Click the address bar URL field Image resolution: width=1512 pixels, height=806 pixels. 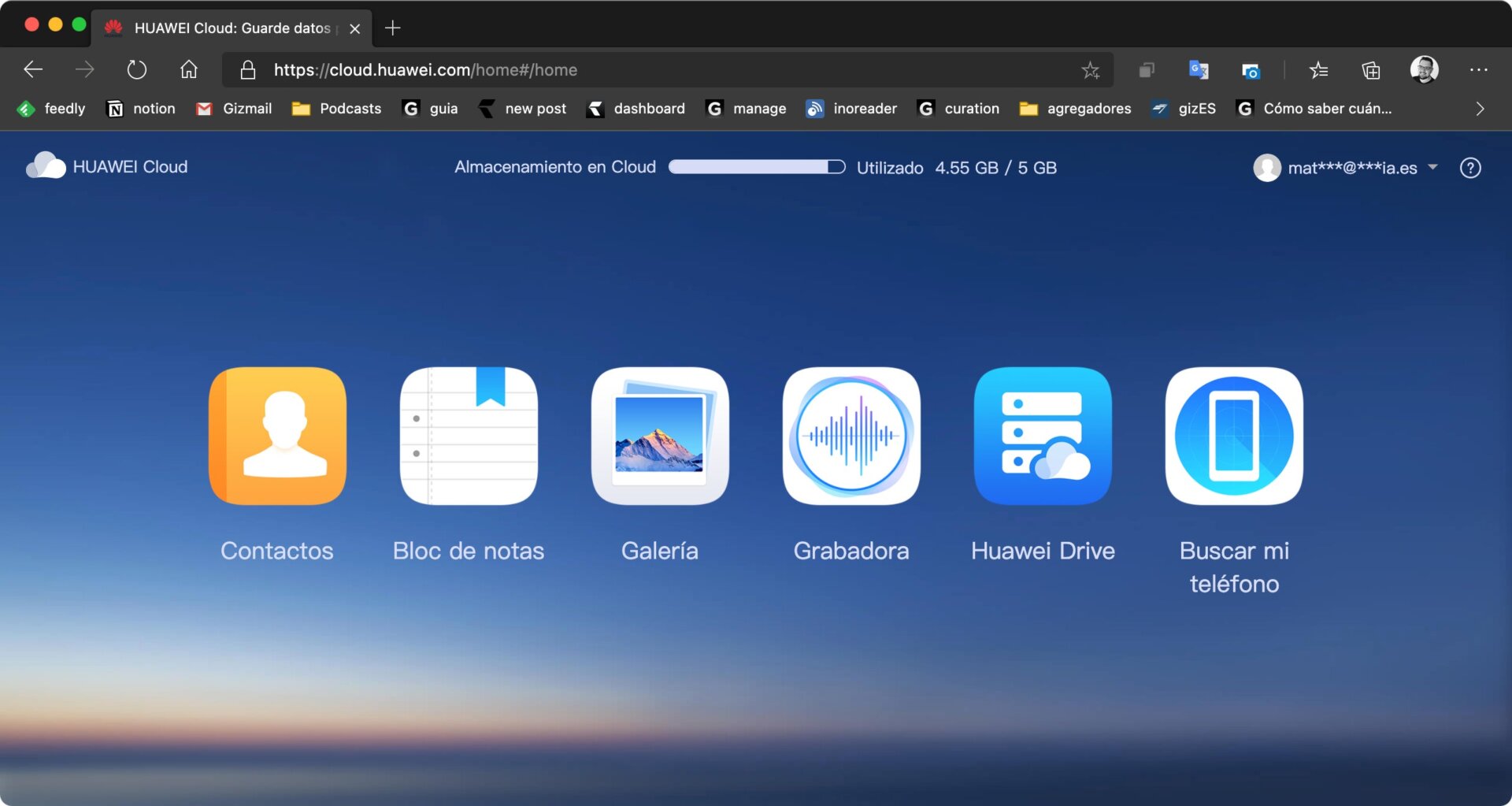point(630,70)
